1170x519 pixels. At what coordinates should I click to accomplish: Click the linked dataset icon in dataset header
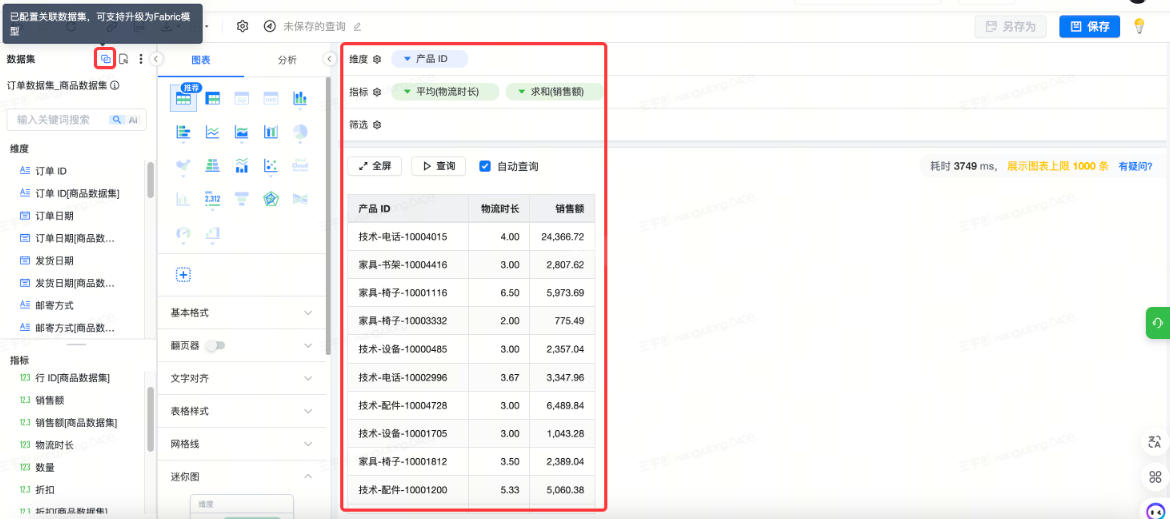105,59
